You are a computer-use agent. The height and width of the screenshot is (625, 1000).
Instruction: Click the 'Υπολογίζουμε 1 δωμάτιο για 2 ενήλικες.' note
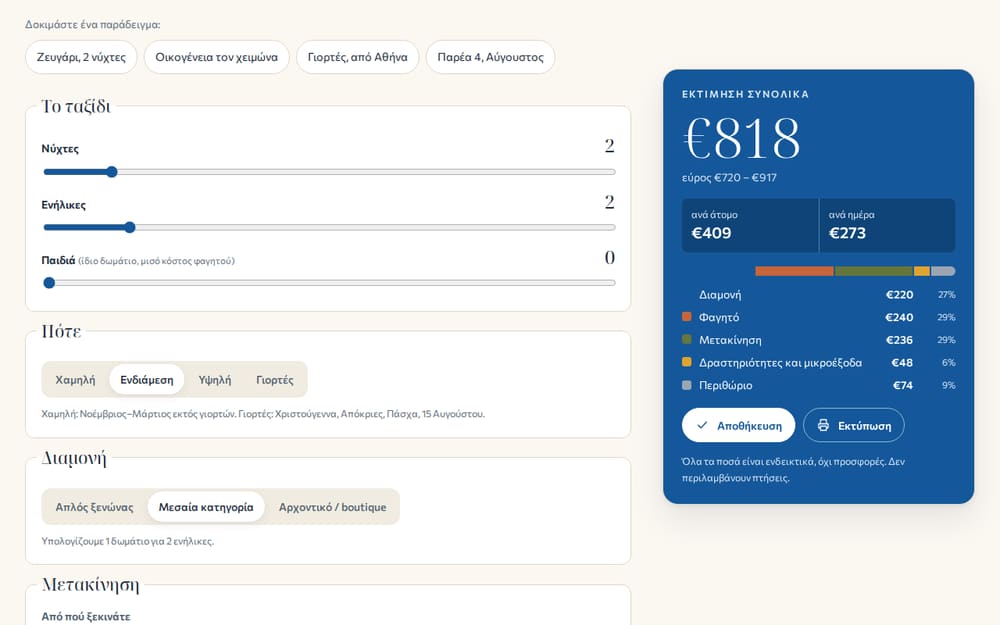pos(128,541)
